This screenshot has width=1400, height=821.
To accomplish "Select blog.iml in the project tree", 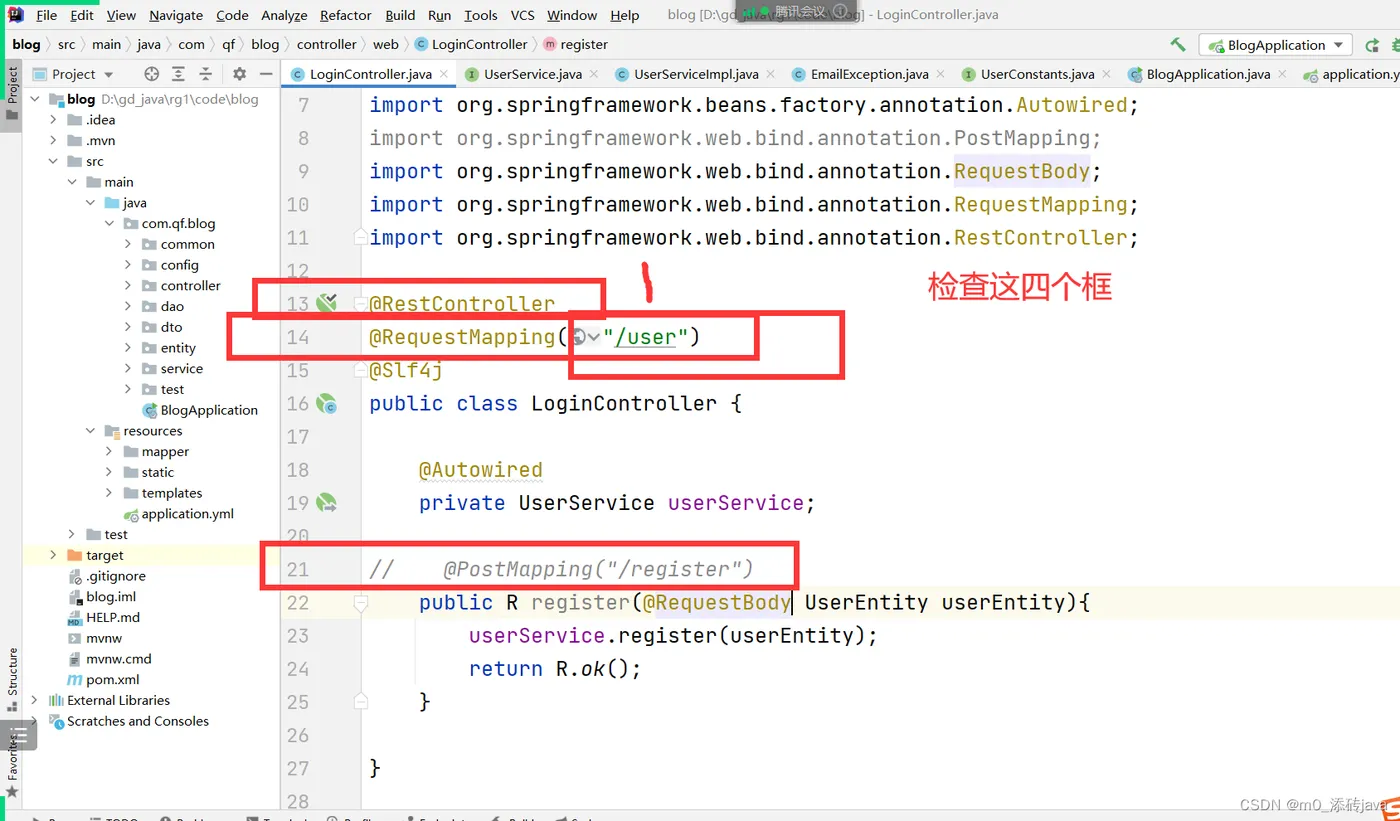I will coord(101,597).
